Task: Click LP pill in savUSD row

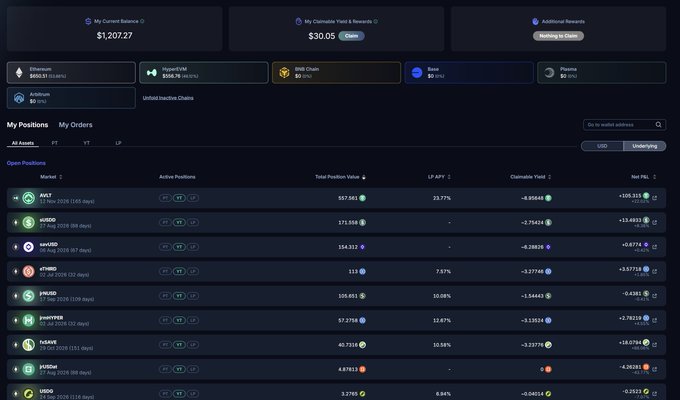Action: 193,247
